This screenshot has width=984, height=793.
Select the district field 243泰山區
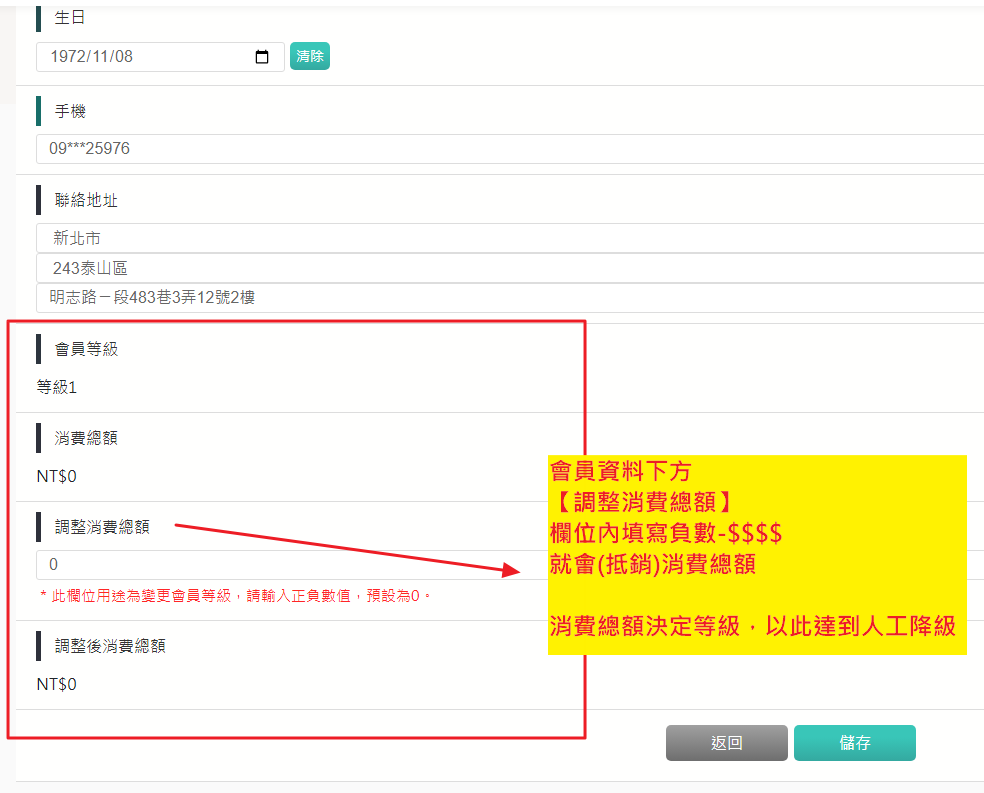tap(510, 269)
